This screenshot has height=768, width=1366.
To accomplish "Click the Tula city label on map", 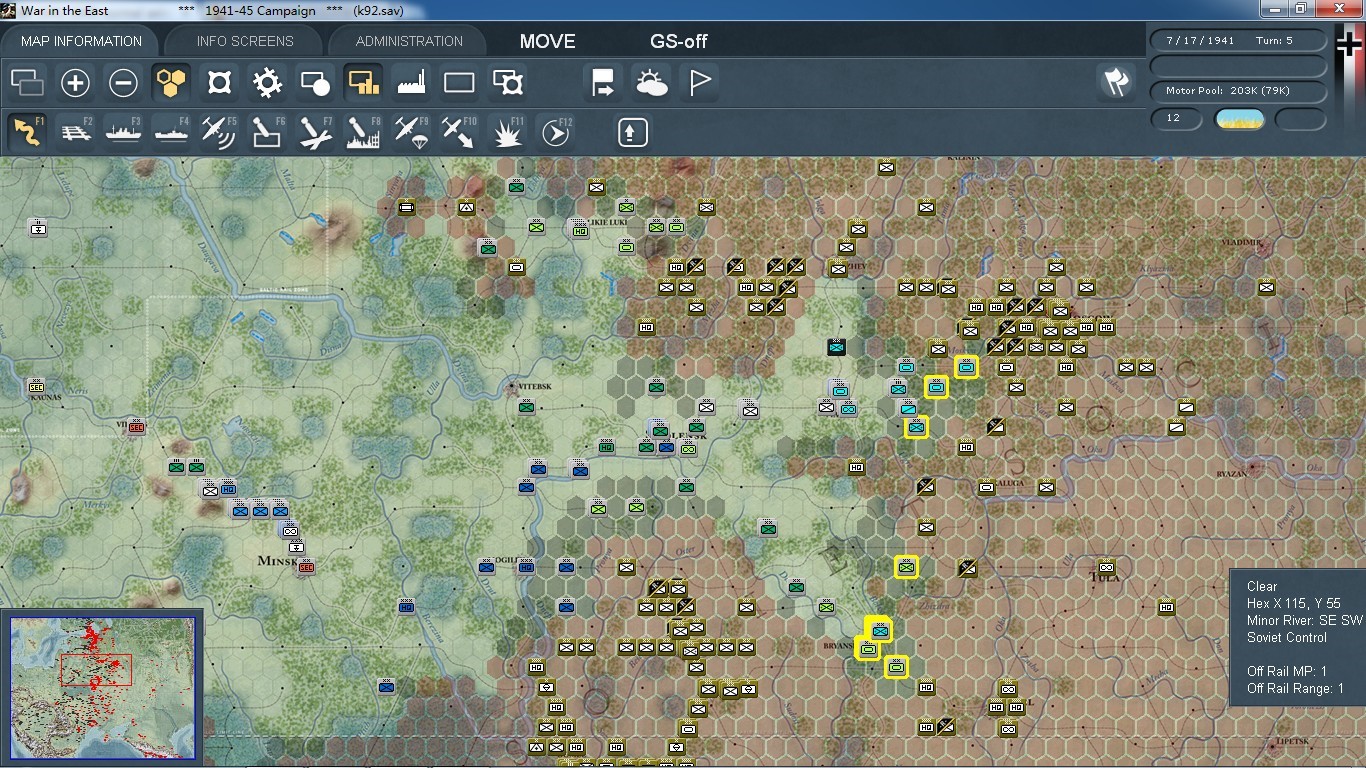I will click(x=1105, y=578).
